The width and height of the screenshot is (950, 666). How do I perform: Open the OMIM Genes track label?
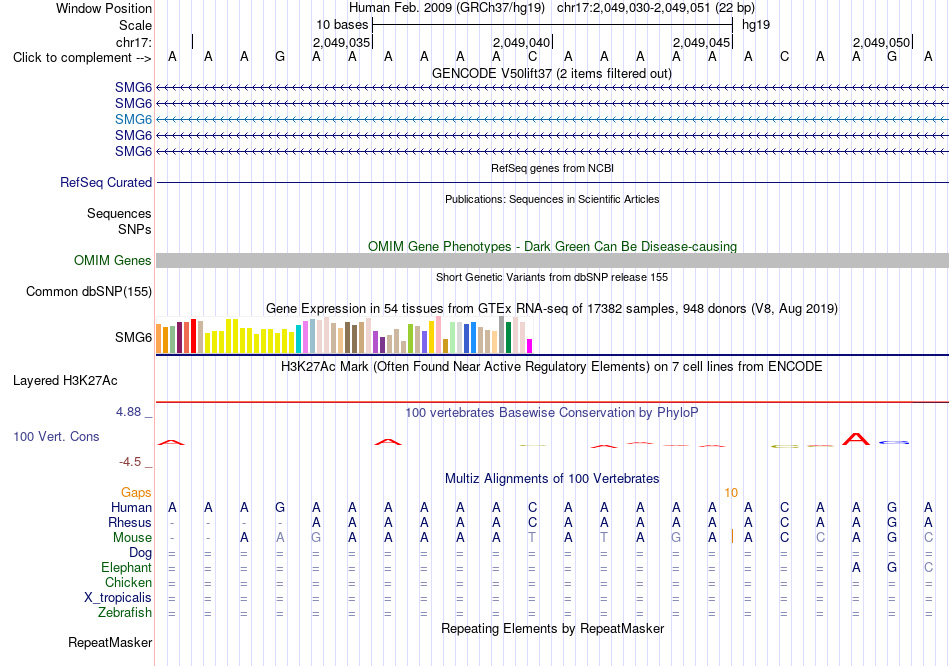[x=113, y=261]
